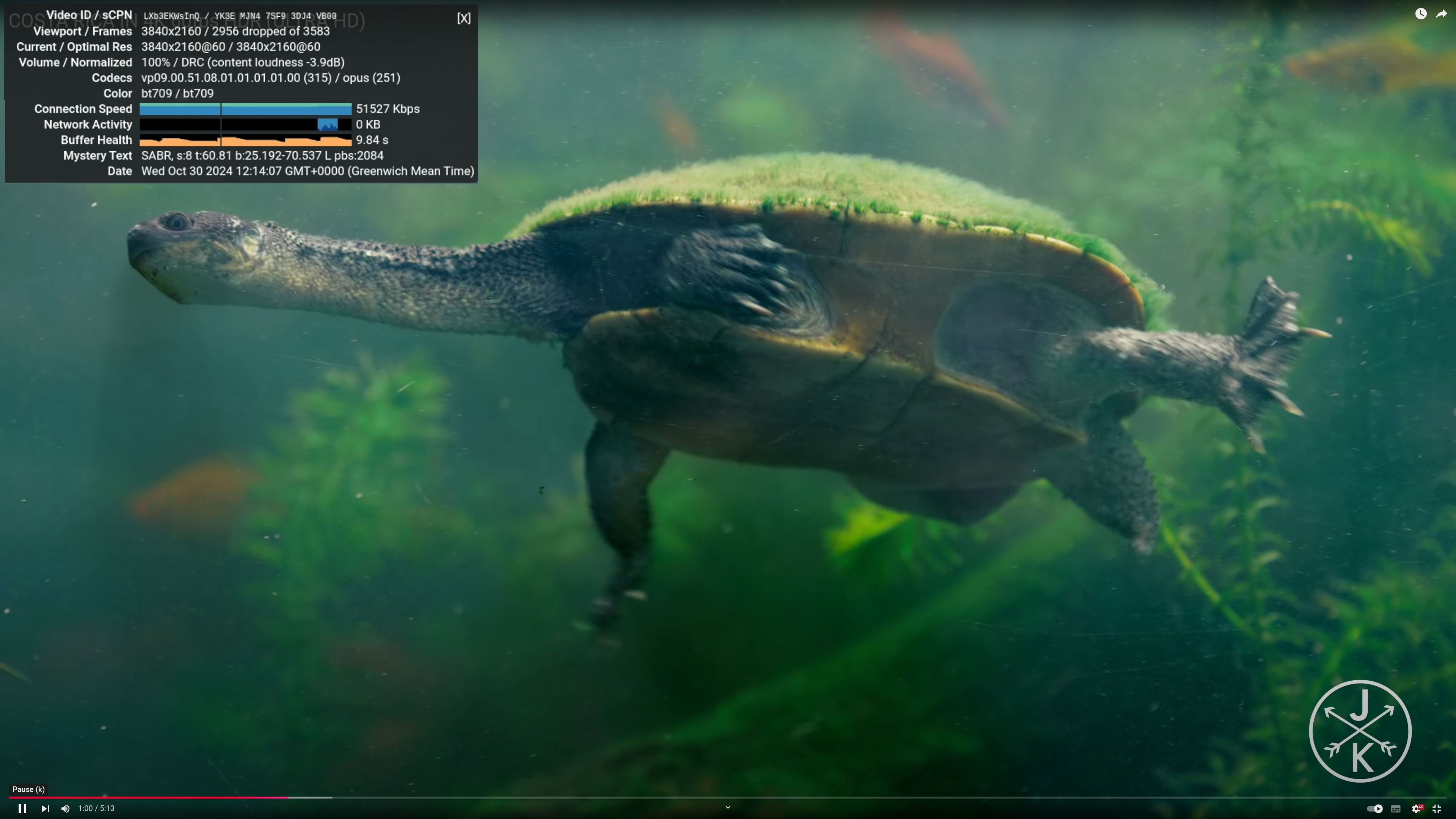Turn on subtitles/closed captions
The image size is (1456, 819).
(x=1395, y=808)
